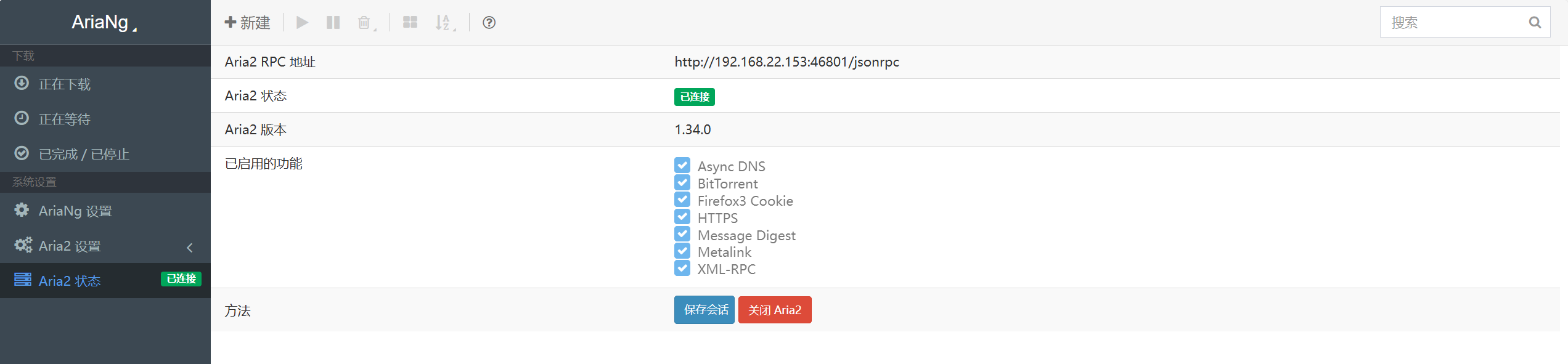
Task: Open AriaNg 设置 in the sidebar
Action: pyautogui.click(x=75, y=211)
